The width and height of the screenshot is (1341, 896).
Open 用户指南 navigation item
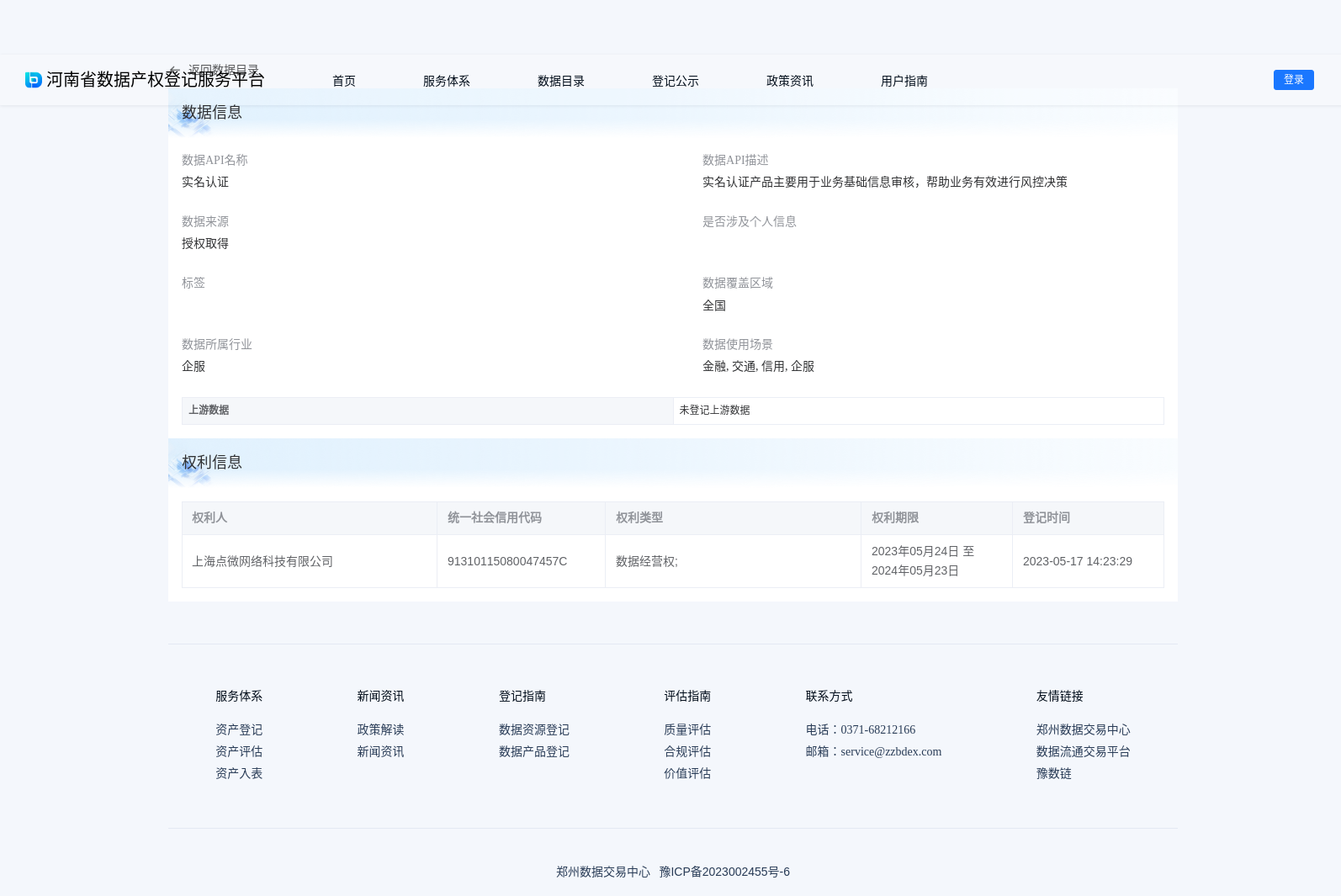click(904, 81)
